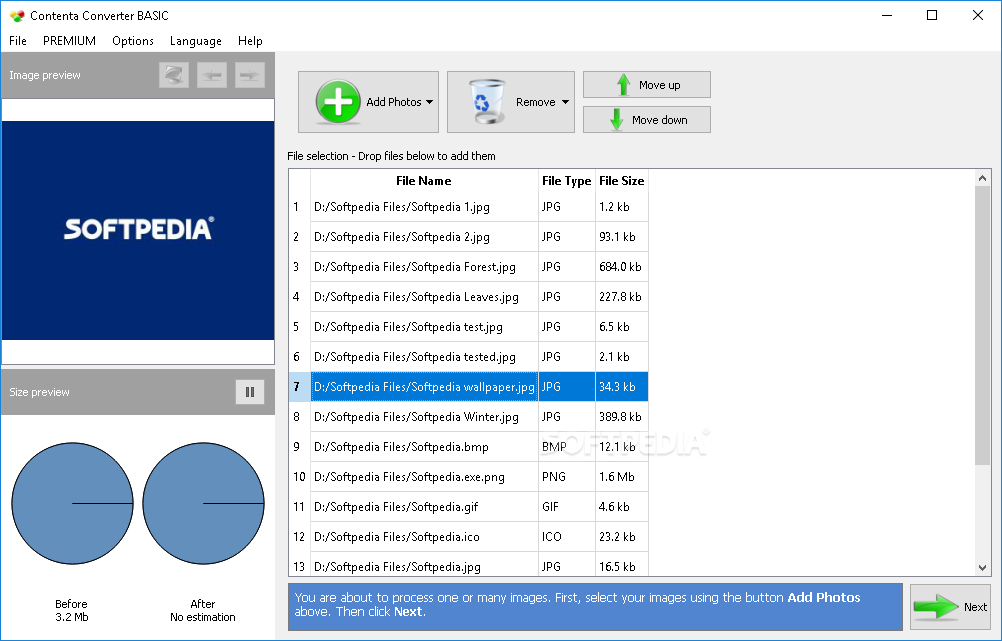Viewport: 1002px width, 641px height.
Task: Click the rotate image preview icon
Action: tap(174, 75)
